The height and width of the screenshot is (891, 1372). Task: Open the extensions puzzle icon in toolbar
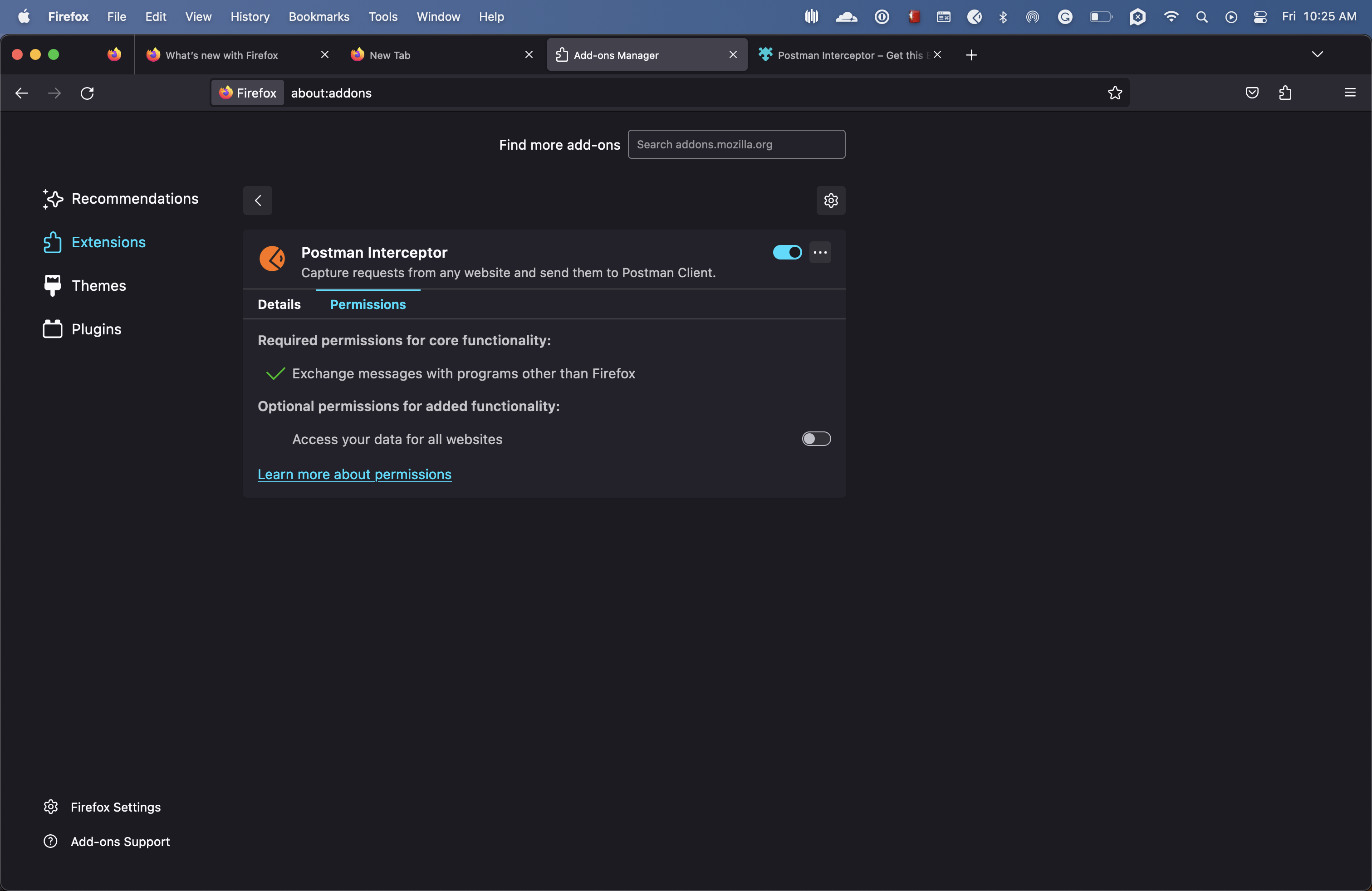(1285, 93)
